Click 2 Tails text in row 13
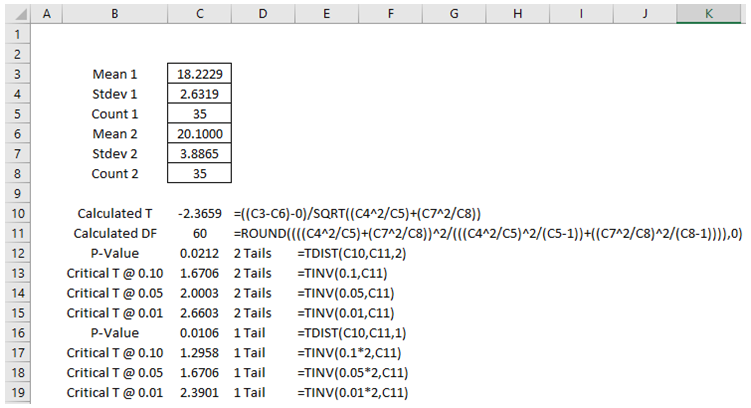The width and height of the screenshot is (751, 408). pos(252,273)
